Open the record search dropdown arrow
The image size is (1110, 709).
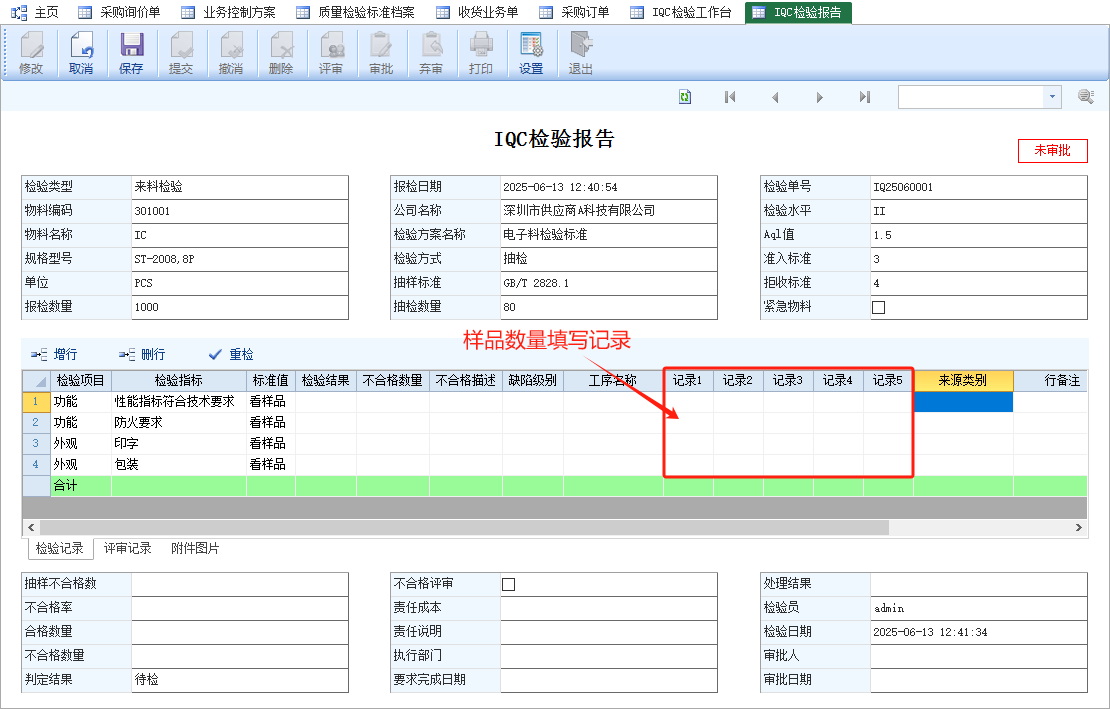point(1052,97)
